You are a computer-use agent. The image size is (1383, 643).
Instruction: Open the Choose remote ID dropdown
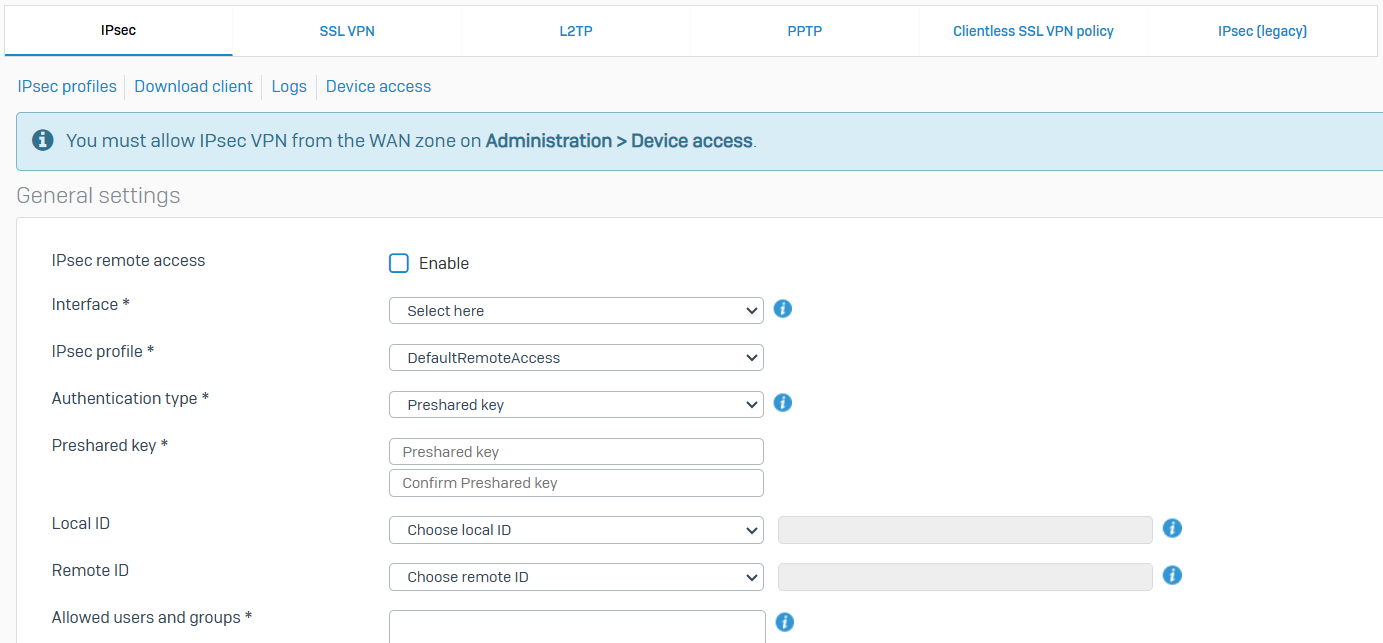575,577
